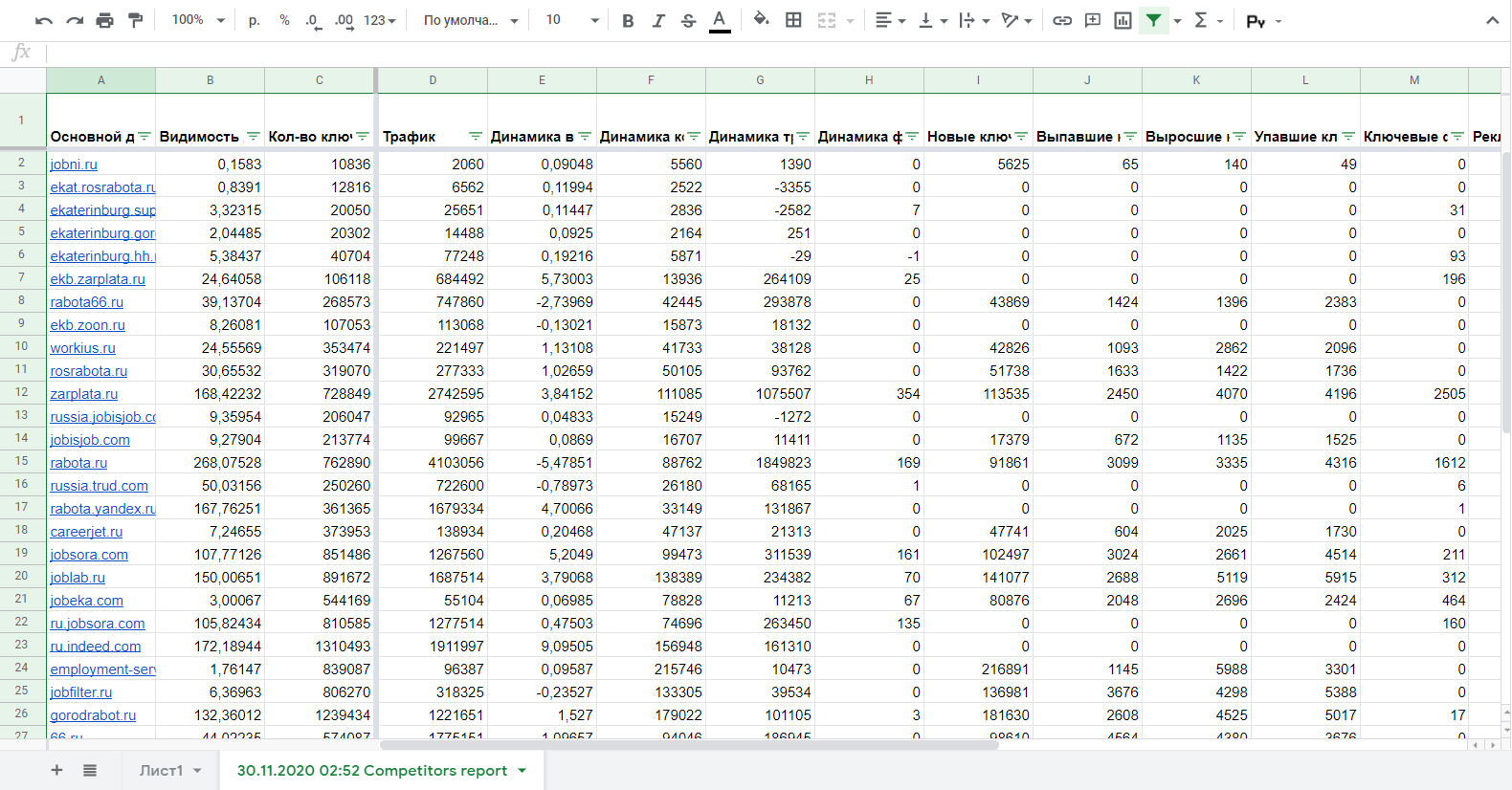Open the jobeka.com link

87,601
